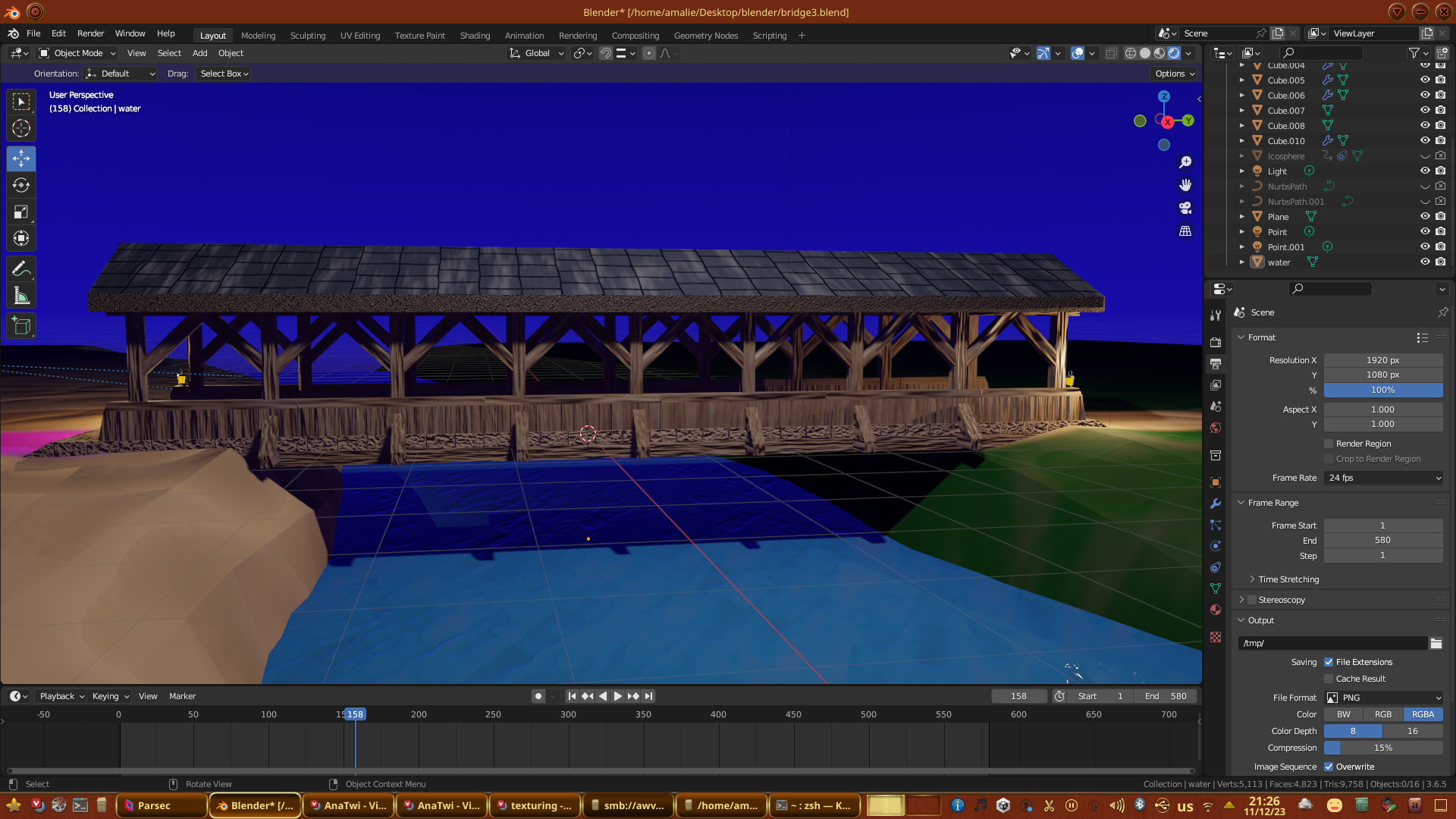
Task: Select the Scale tool
Action: (x=21, y=212)
